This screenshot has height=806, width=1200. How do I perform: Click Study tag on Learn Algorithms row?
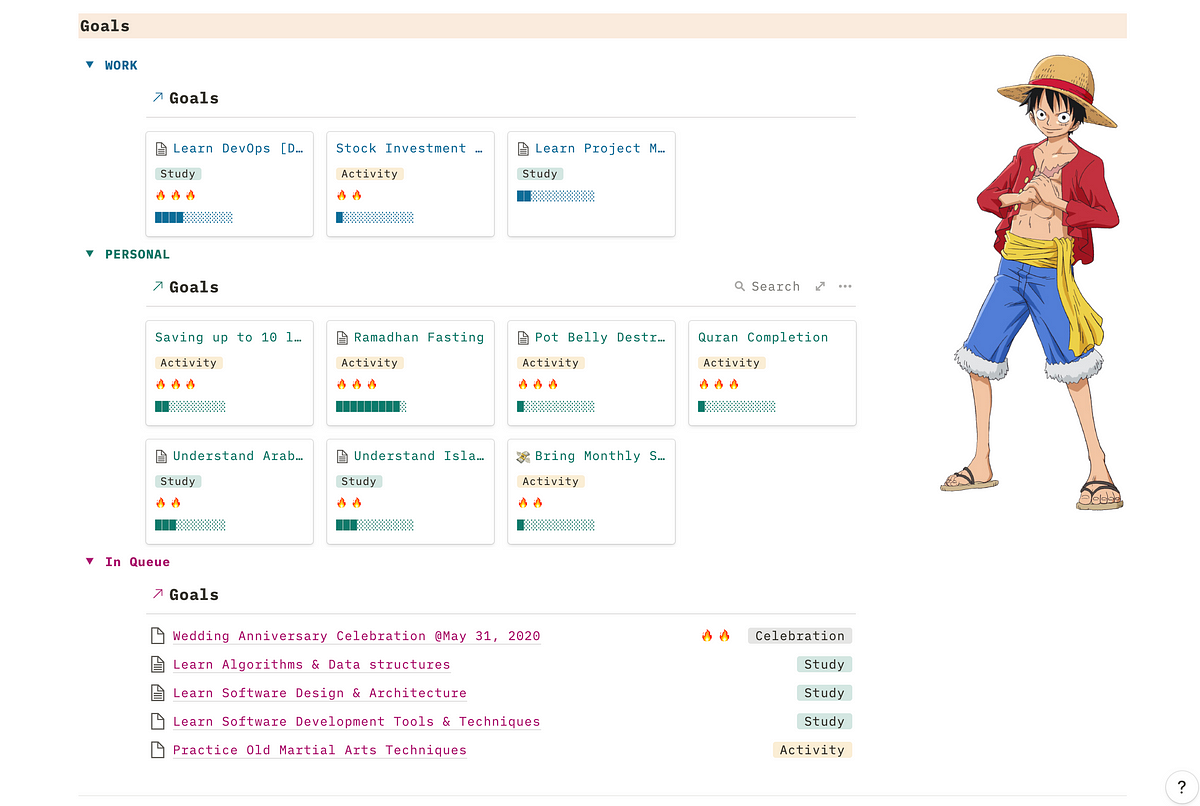click(824, 665)
